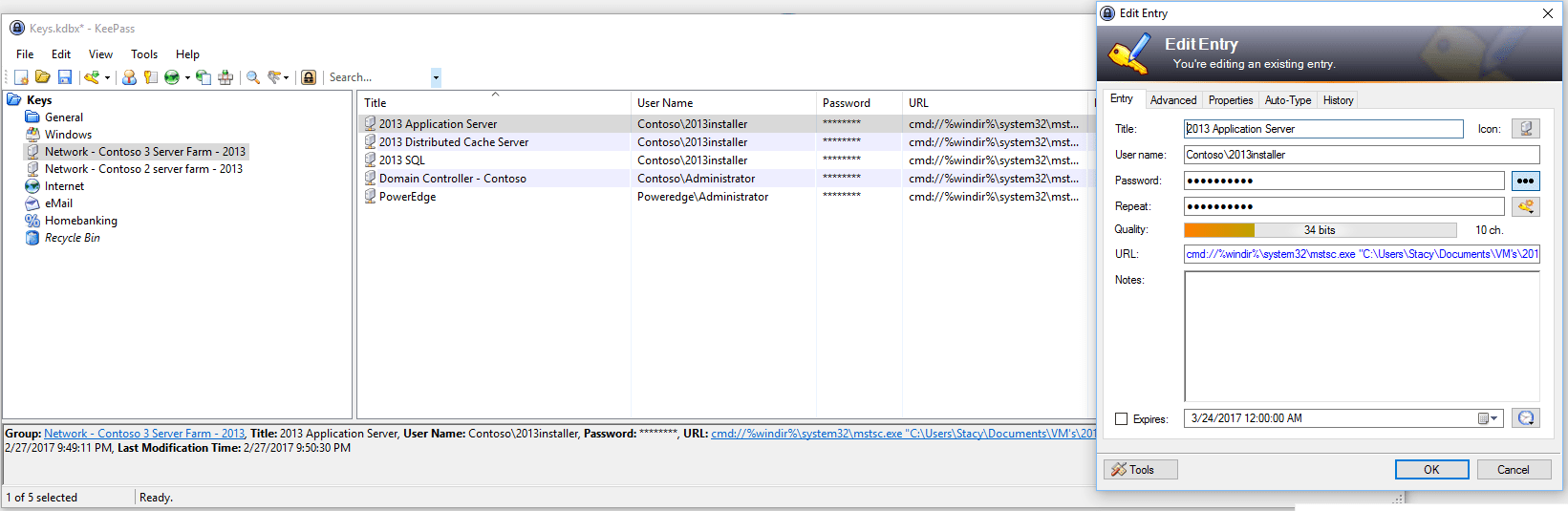Click the password Quality bar
This screenshot has width=1568, height=511.
tap(1320, 230)
